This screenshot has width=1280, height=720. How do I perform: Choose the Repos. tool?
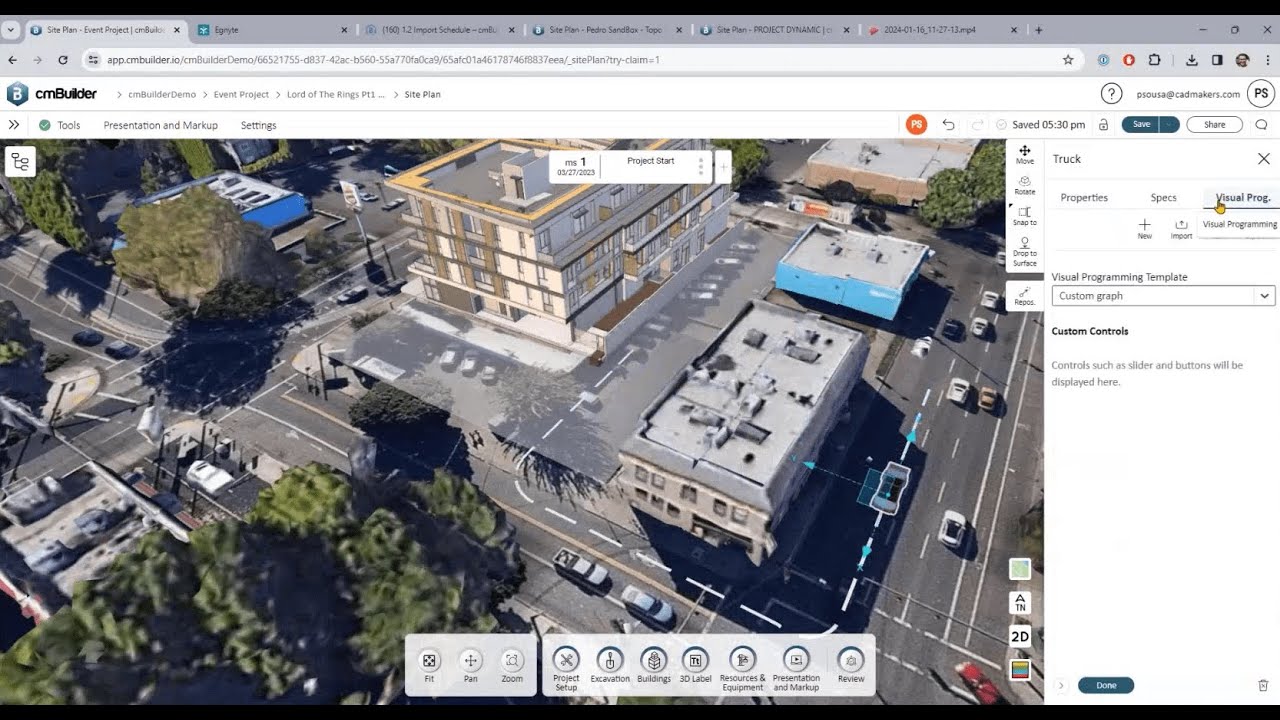[x=1025, y=296]
